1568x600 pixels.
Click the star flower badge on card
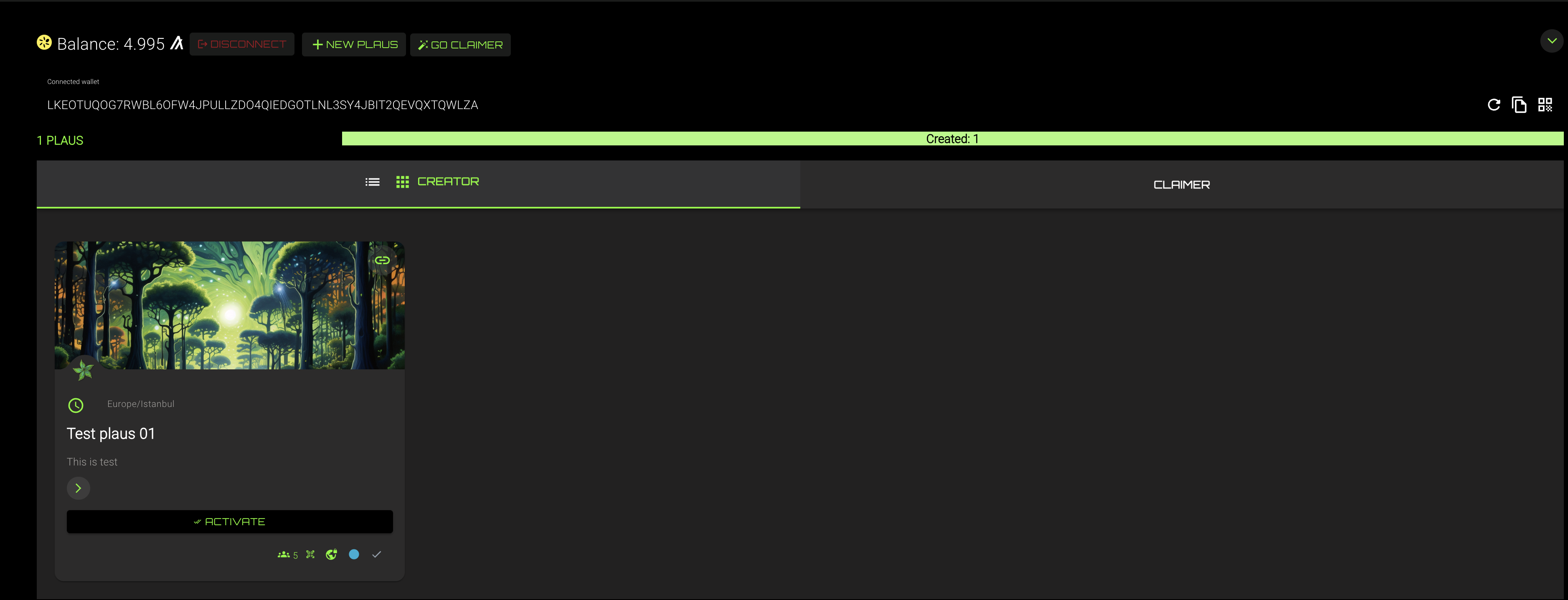84,369
